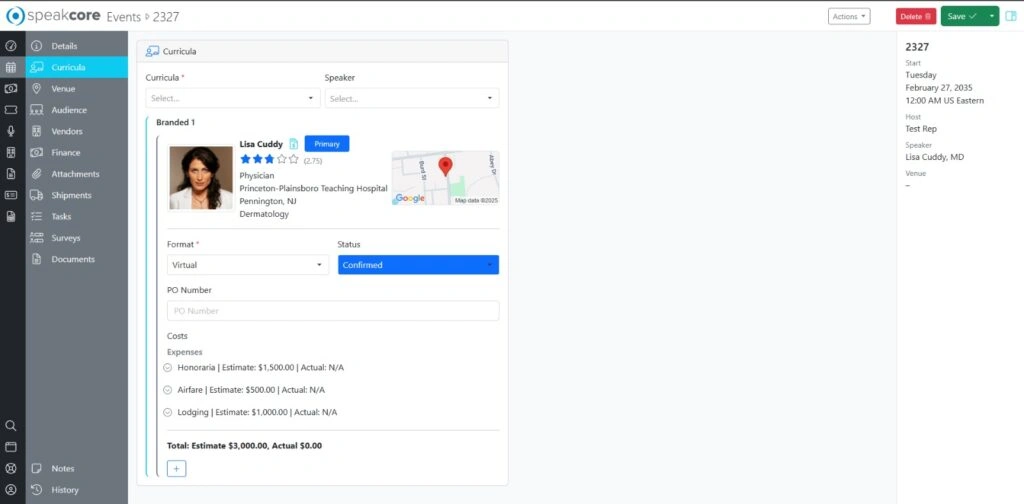
Task: Expand the Airfare expense row
Action: click(x=168, y=390)
